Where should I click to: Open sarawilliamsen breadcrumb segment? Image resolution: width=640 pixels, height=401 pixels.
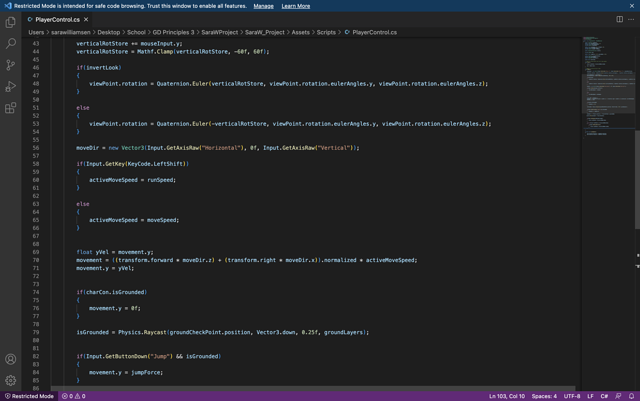pos(71,32)
